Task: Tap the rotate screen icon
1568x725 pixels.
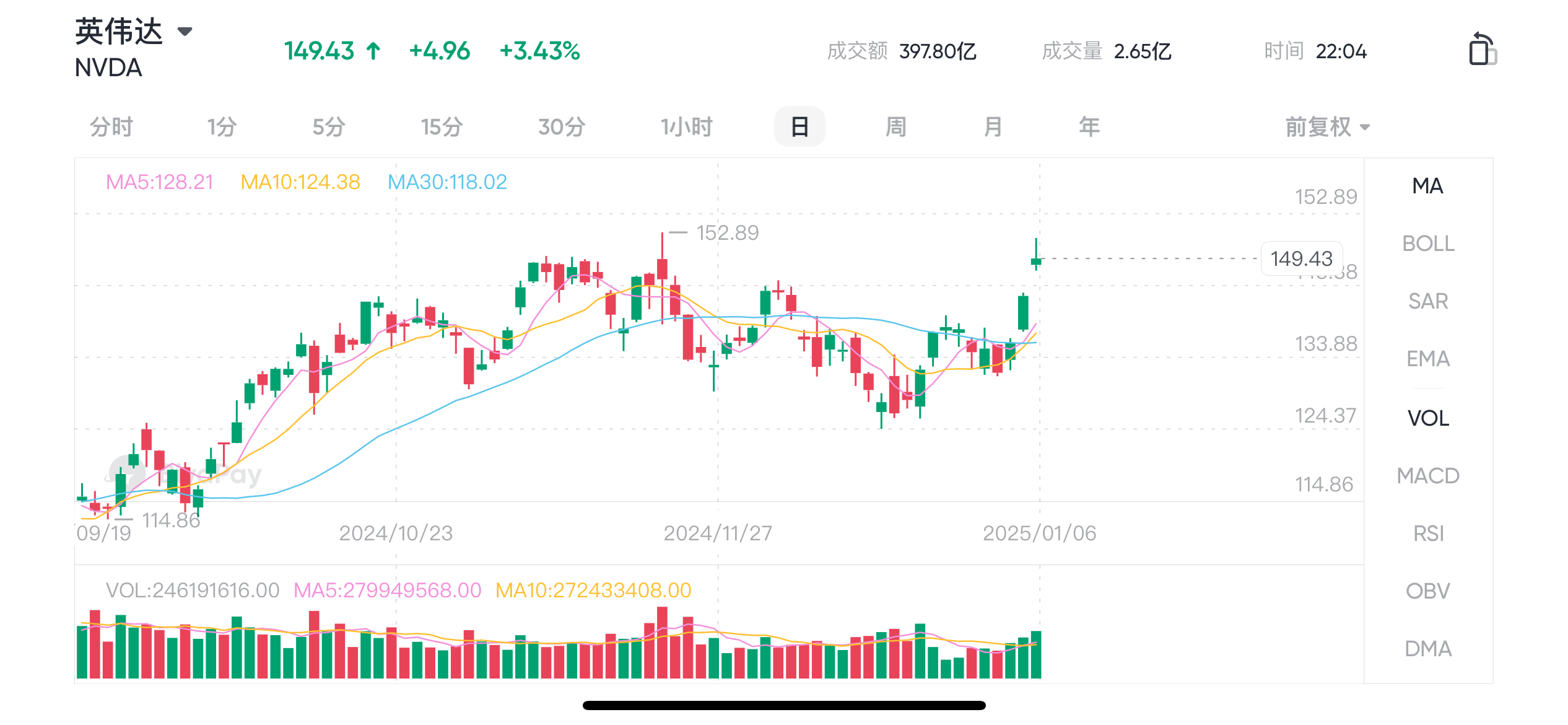Action: (1481, 49)
